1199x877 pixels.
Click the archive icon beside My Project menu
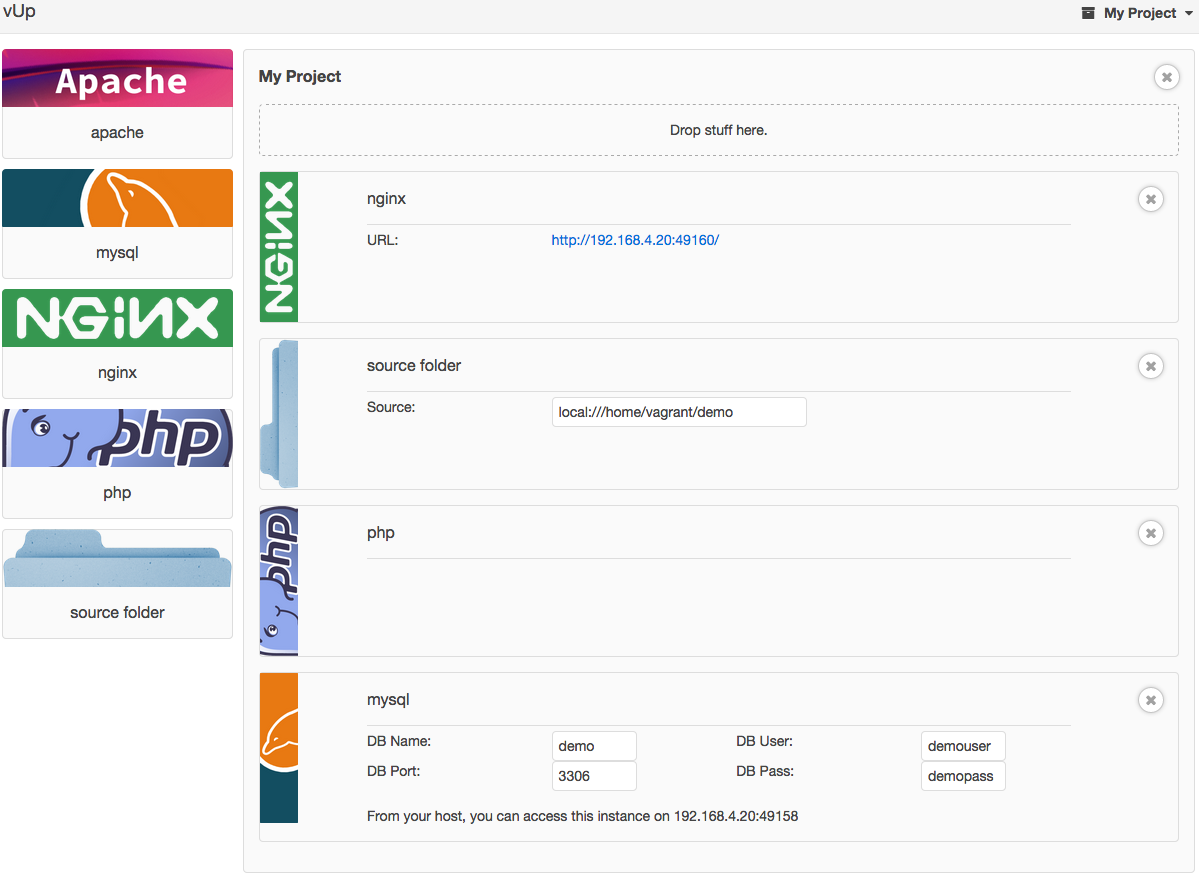pyautogui.click(x=1088, y=13)
